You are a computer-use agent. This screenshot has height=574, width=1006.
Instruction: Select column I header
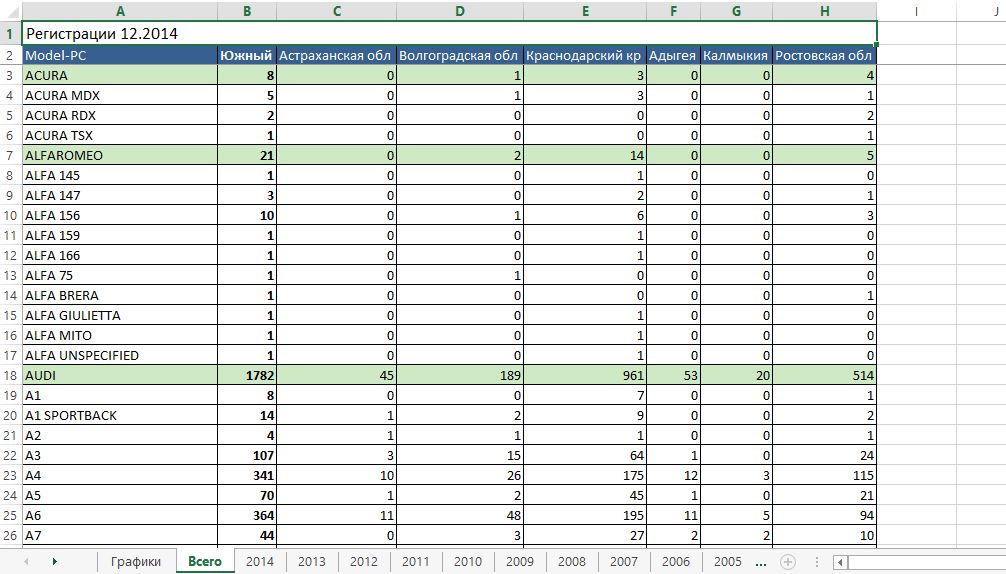click(x=916, y=11)
